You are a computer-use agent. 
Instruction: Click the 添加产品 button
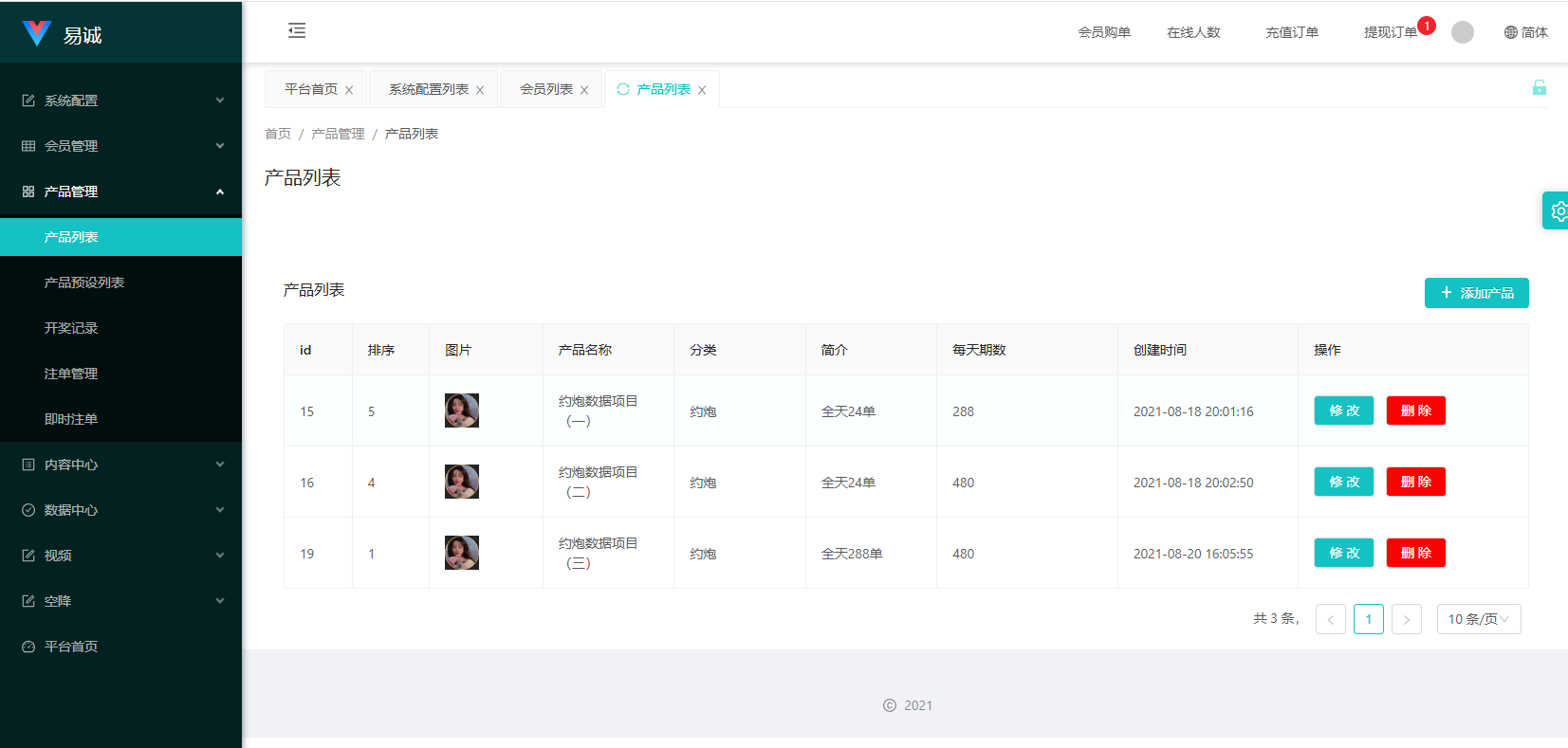[x=1476, y=293]
